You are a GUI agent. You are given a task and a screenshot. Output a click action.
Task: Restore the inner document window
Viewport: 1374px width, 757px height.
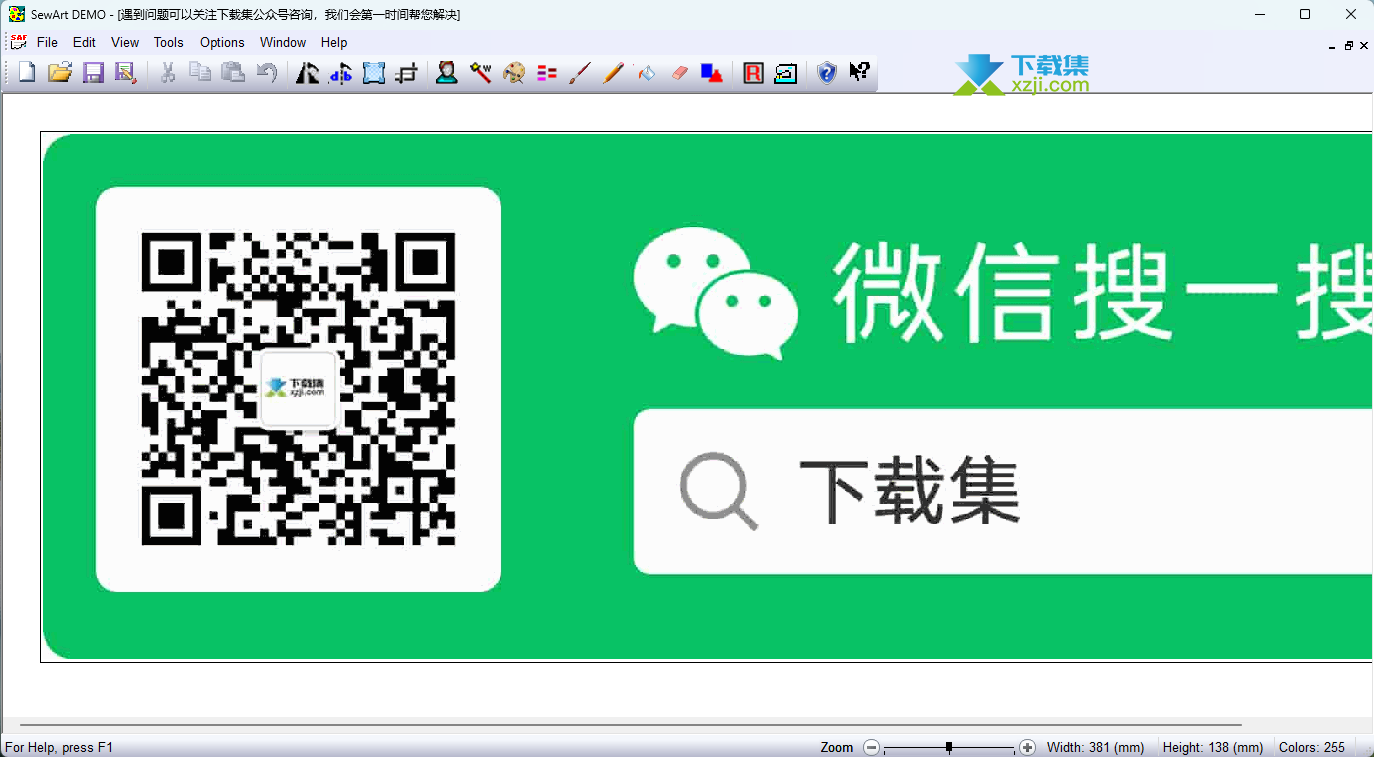[x=1348, y=46]
